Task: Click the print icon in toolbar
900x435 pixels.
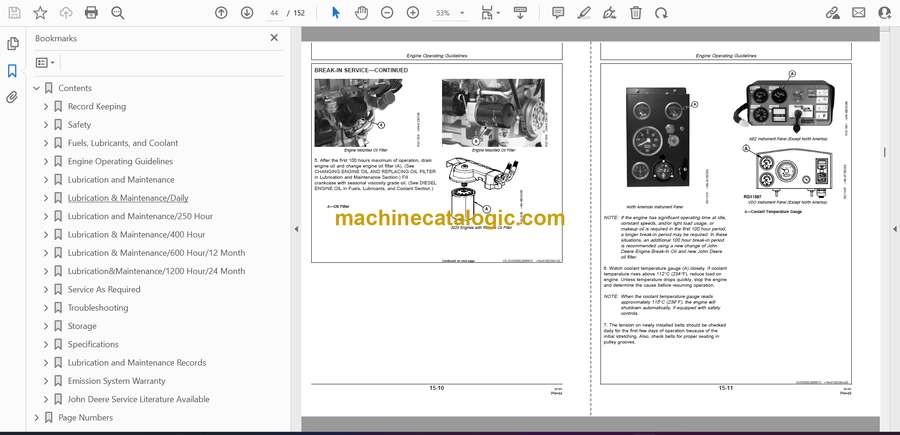Action: pos(92,13)
